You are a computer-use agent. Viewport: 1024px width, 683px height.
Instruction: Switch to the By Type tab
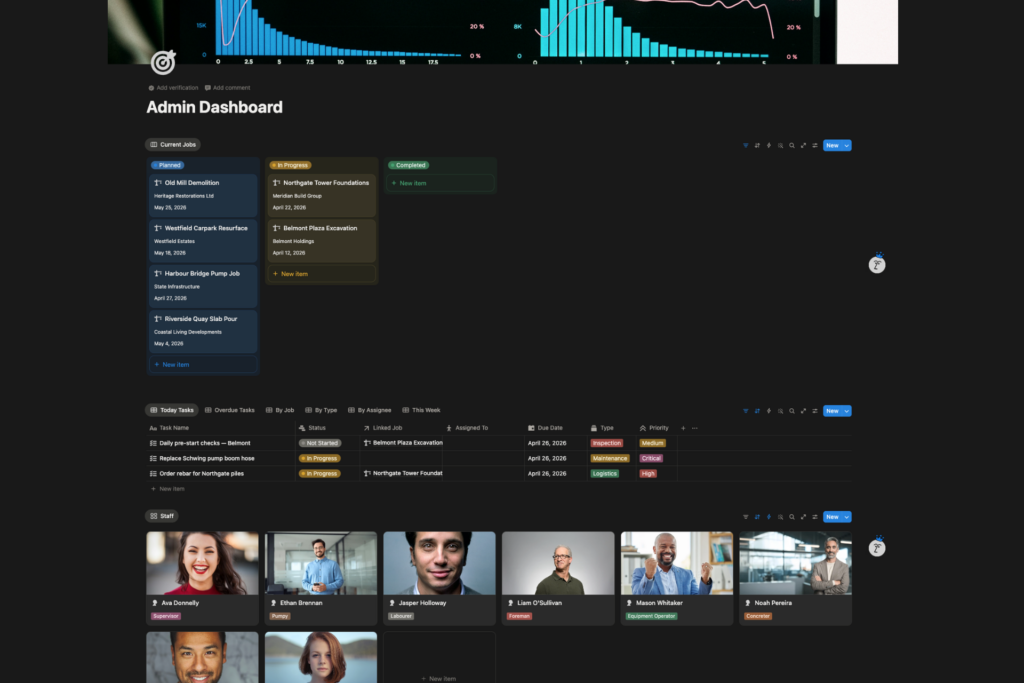point(321,411)
